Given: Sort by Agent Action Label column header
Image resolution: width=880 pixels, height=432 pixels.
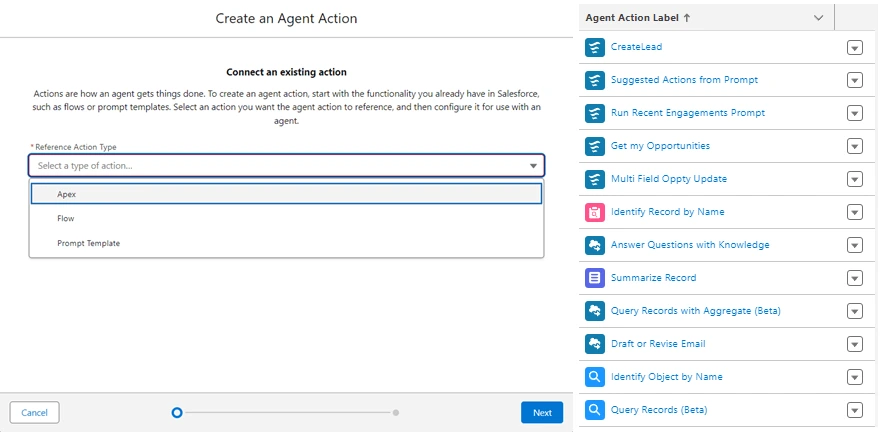Looking at the screenshot, I should (638, 18).
